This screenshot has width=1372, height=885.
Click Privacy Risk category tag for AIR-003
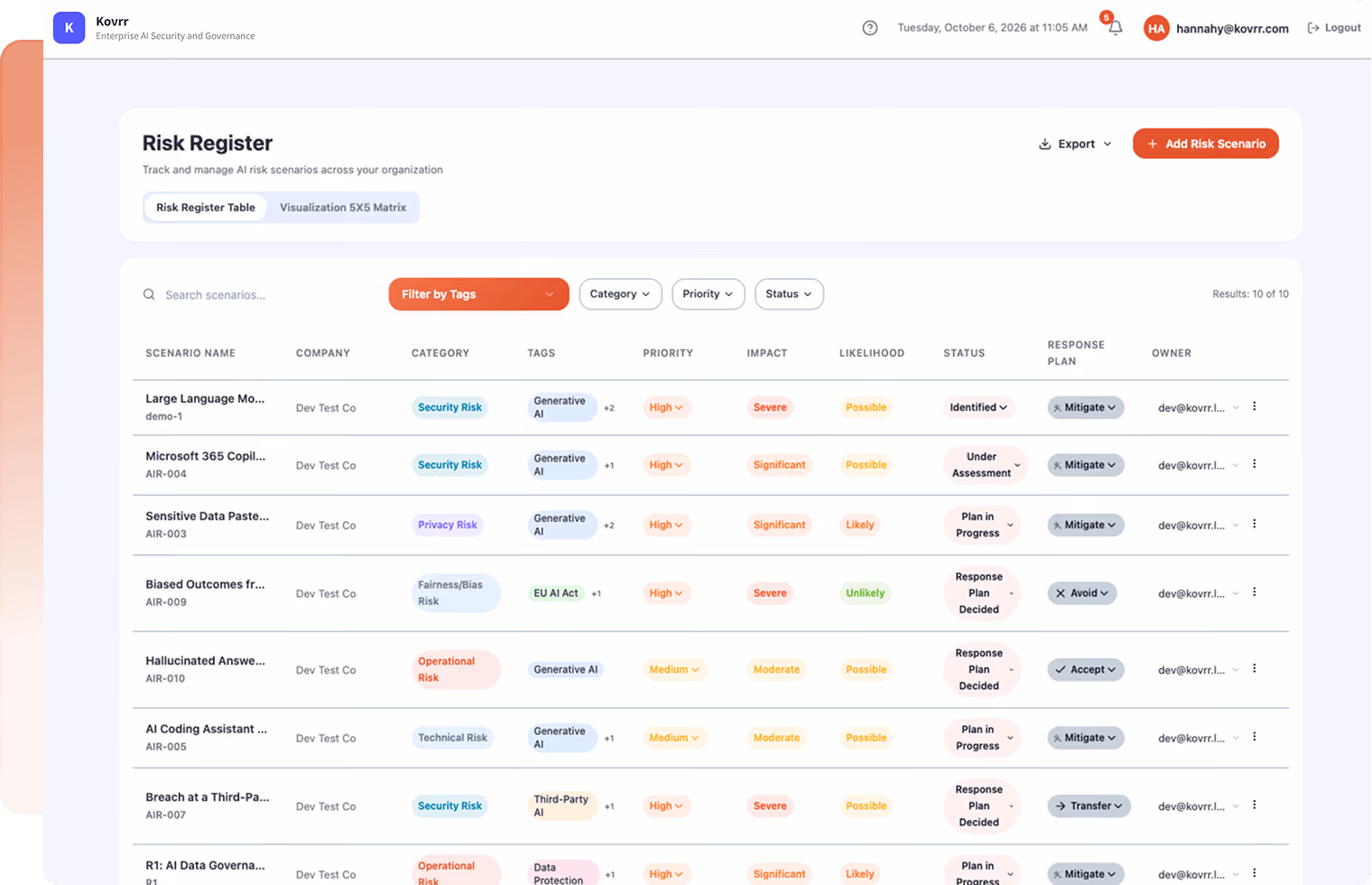click(448, 525)
